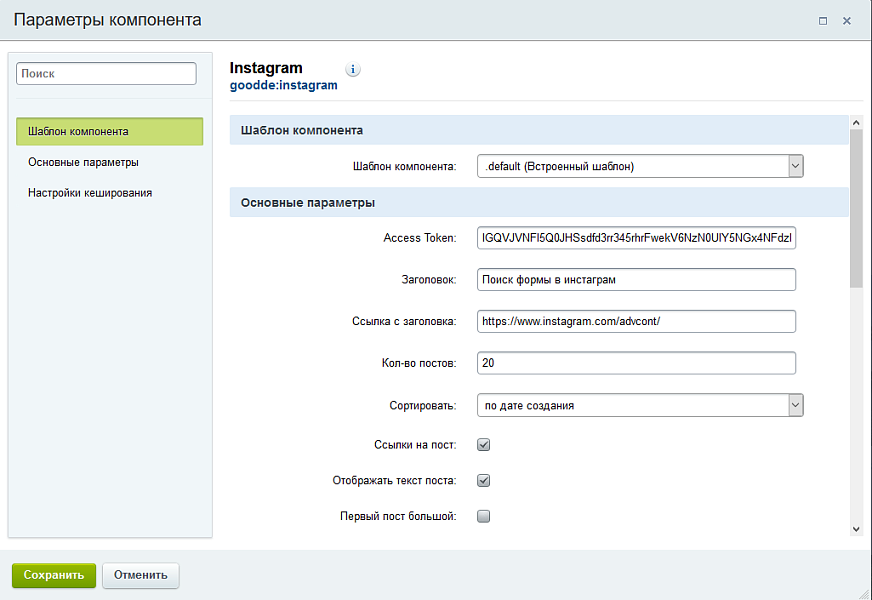Expand the 'Сортировать' dropdown
Viewport: 872px width, 600px height.
pyautogui.click(x=640, y=405)
